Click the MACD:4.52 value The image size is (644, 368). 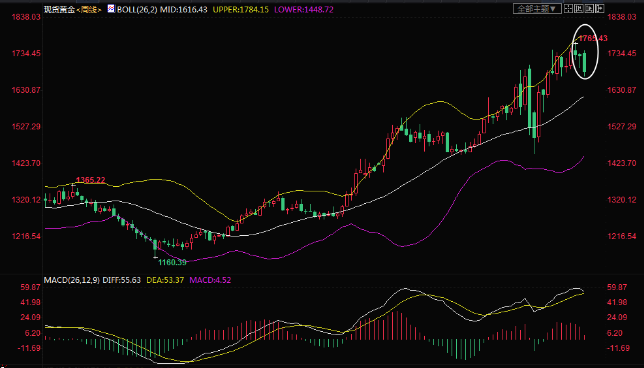tap(210, 280)
